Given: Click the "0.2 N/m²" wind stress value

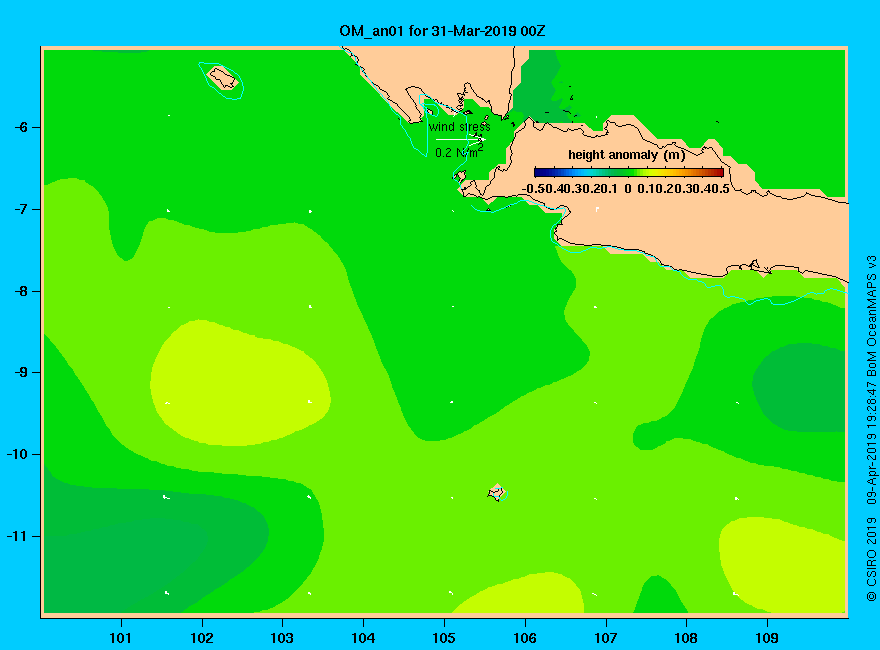Looking at the screenshot, I should coord(459,152).
